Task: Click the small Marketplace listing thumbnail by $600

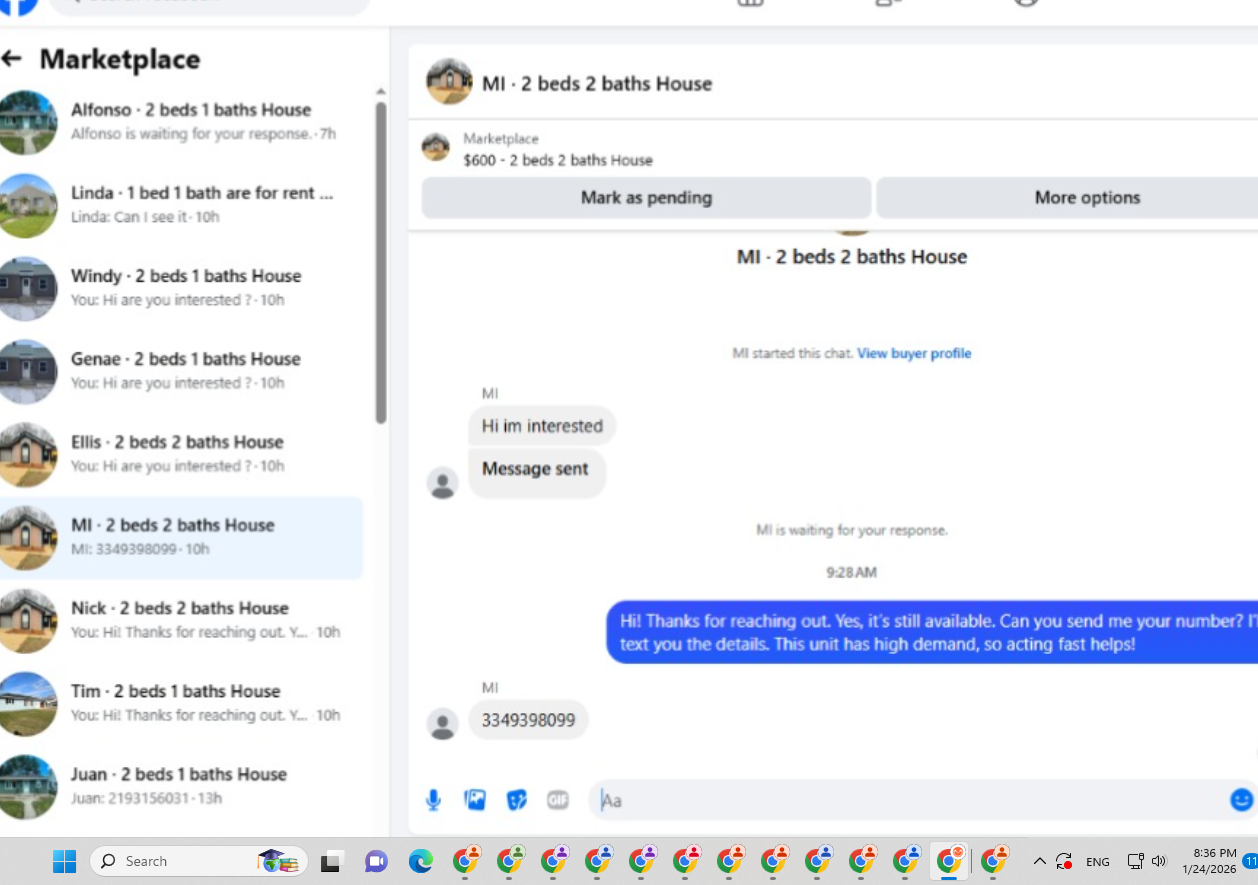Action: tap(435, 147)
